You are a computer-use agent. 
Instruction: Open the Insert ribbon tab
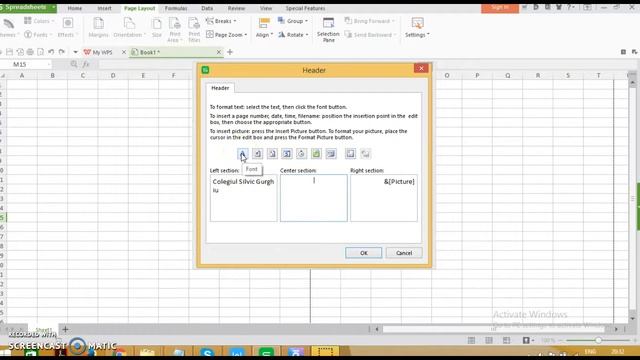(104, 8)
